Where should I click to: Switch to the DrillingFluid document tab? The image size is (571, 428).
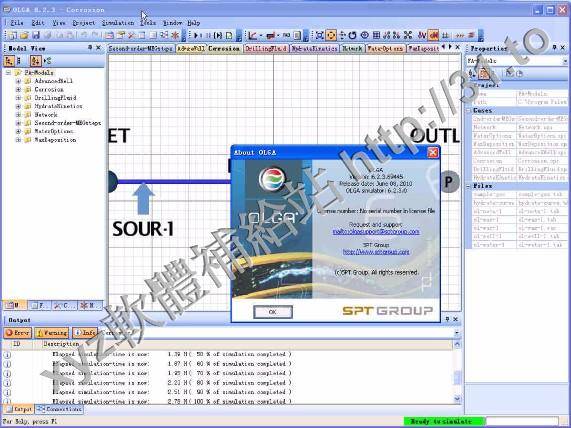(x=266, y=48)
